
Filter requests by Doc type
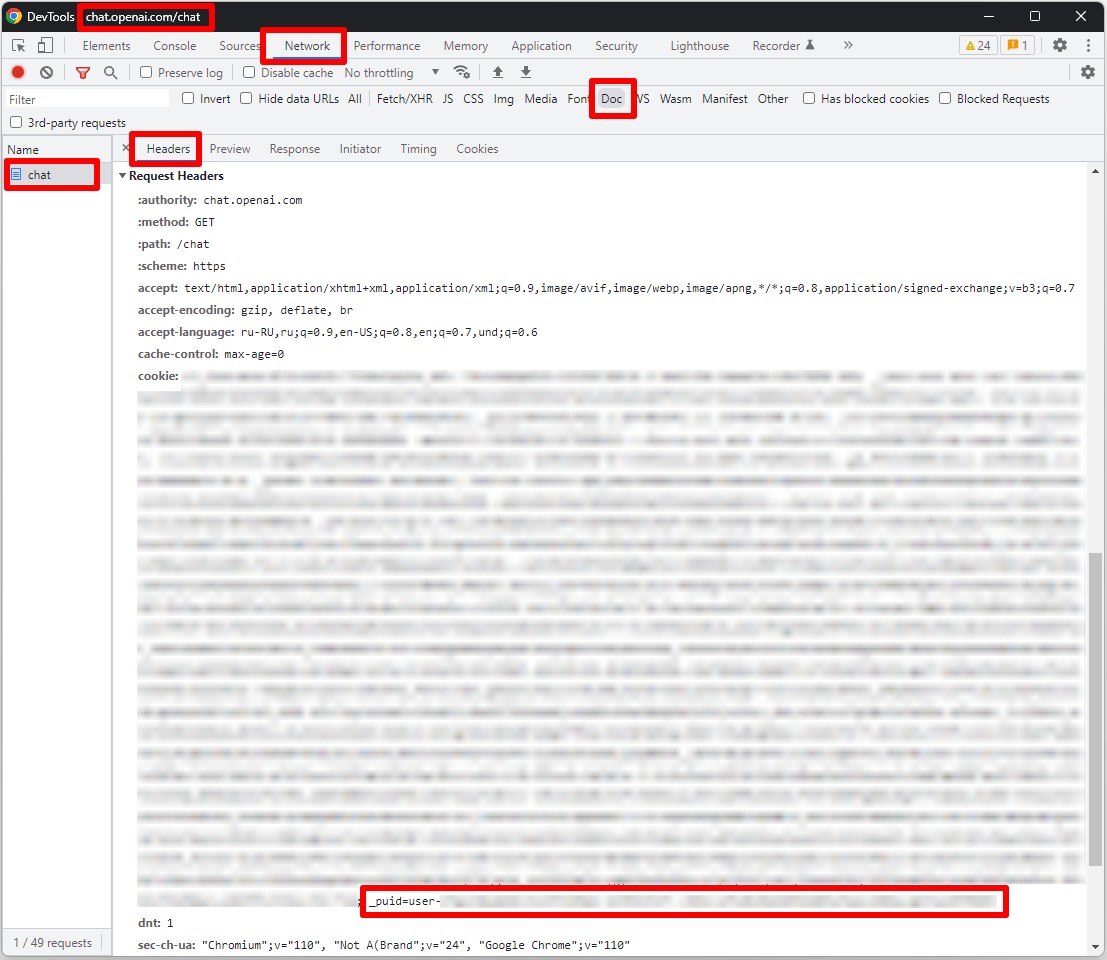click(x=611, y=99)
